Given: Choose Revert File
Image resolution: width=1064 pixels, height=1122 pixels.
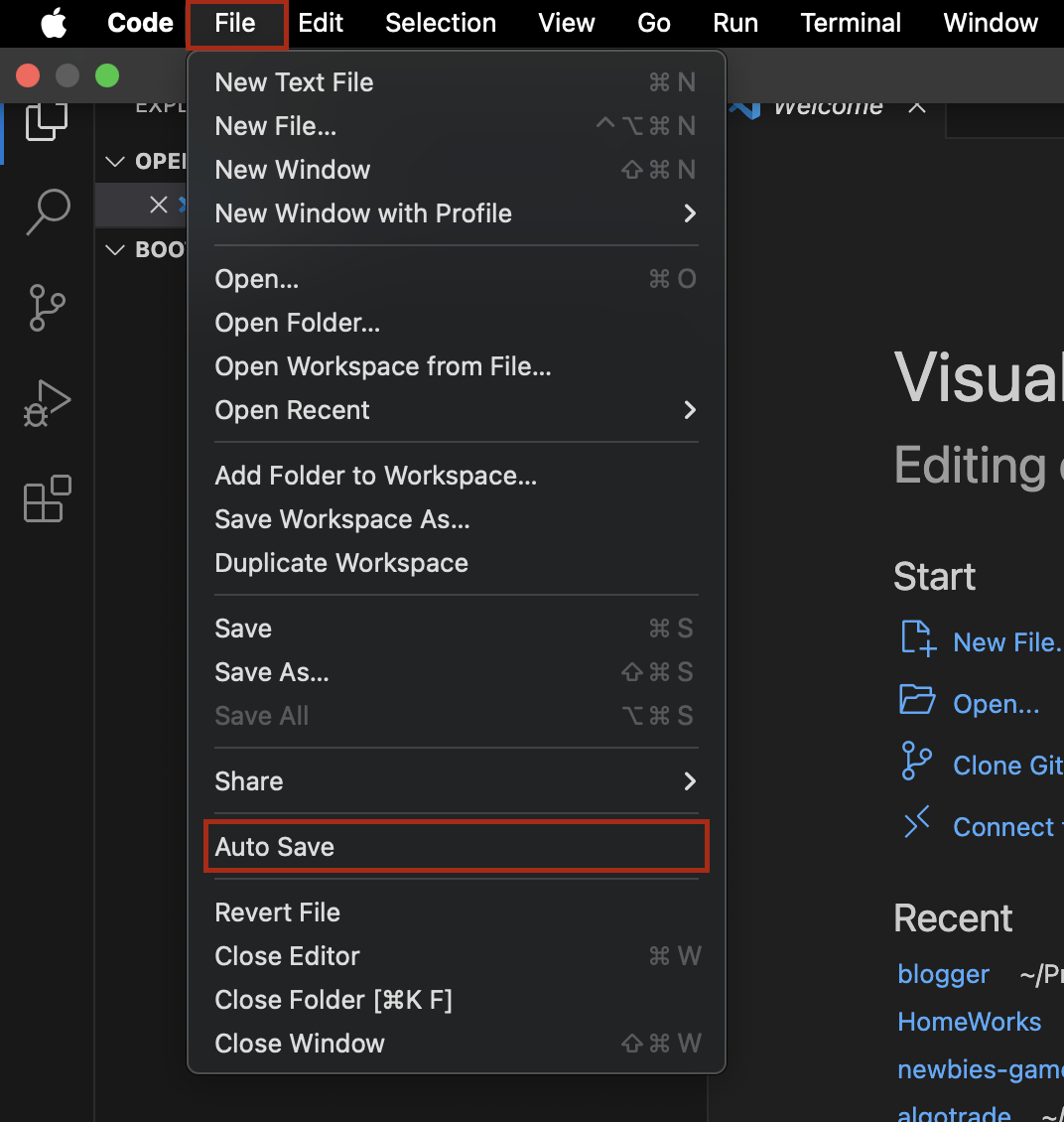Looking at the screenshot, I should (457, 912).
